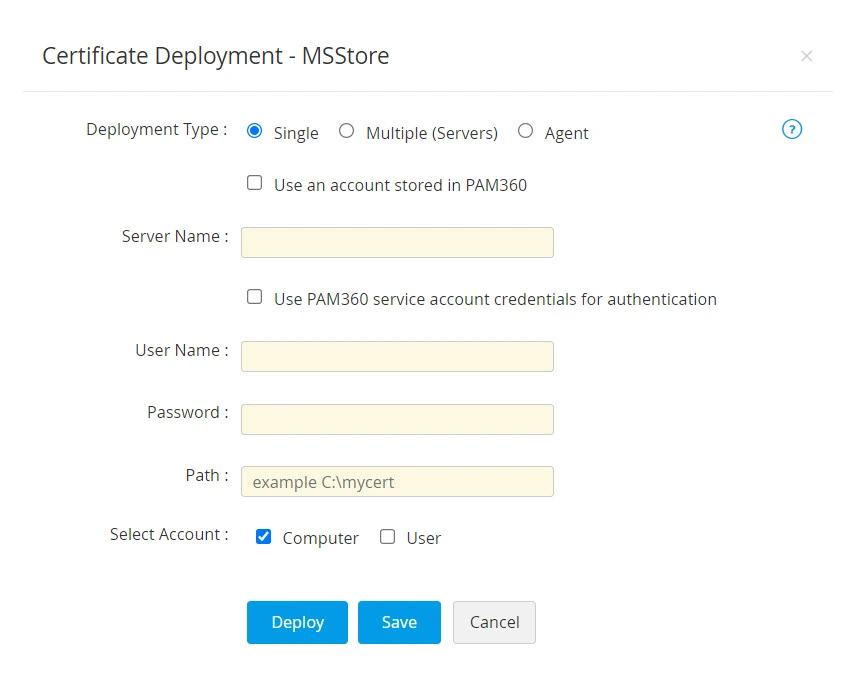Enable 'Use an account stored in PAM360'

(254, 182)
